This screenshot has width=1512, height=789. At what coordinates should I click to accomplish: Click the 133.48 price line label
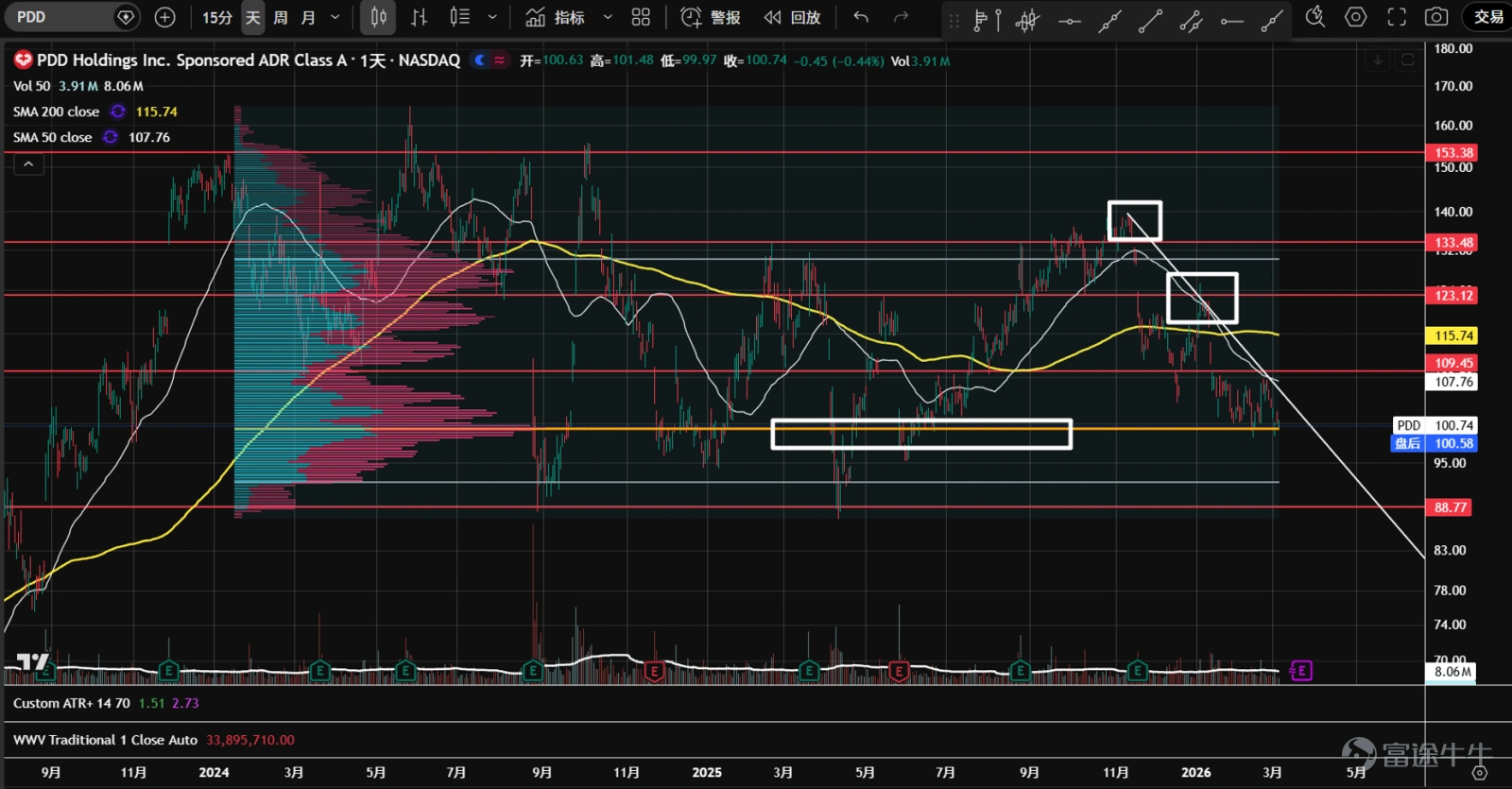[x=1452, y=243]
